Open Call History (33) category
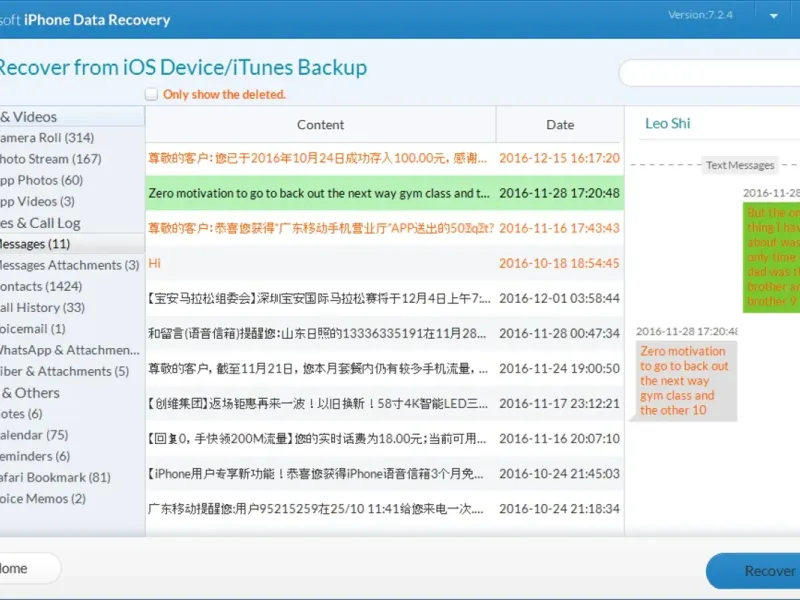Viewport: 800px width, 600px height. coord(42,308)
